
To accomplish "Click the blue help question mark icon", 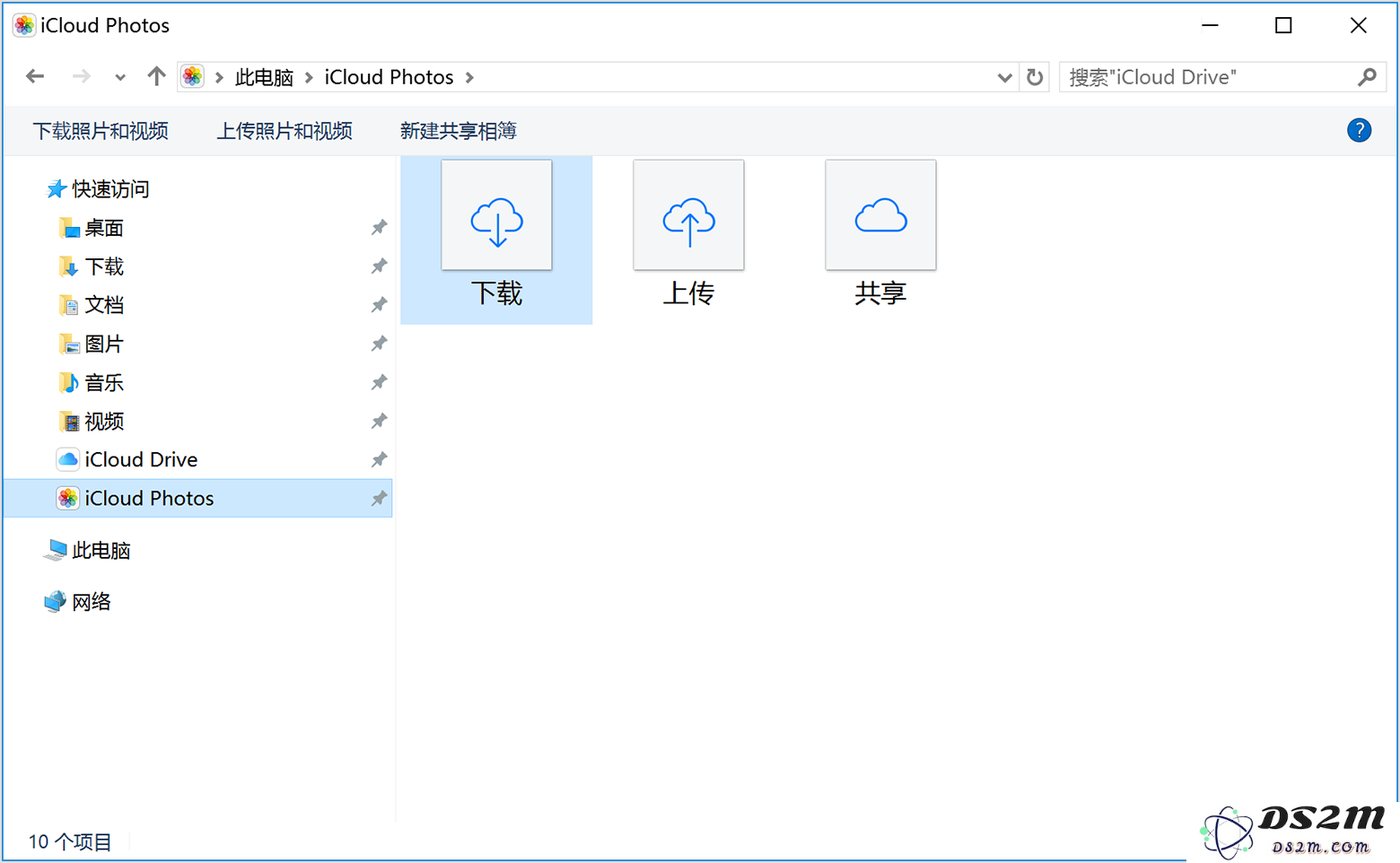I will 1359,131.
